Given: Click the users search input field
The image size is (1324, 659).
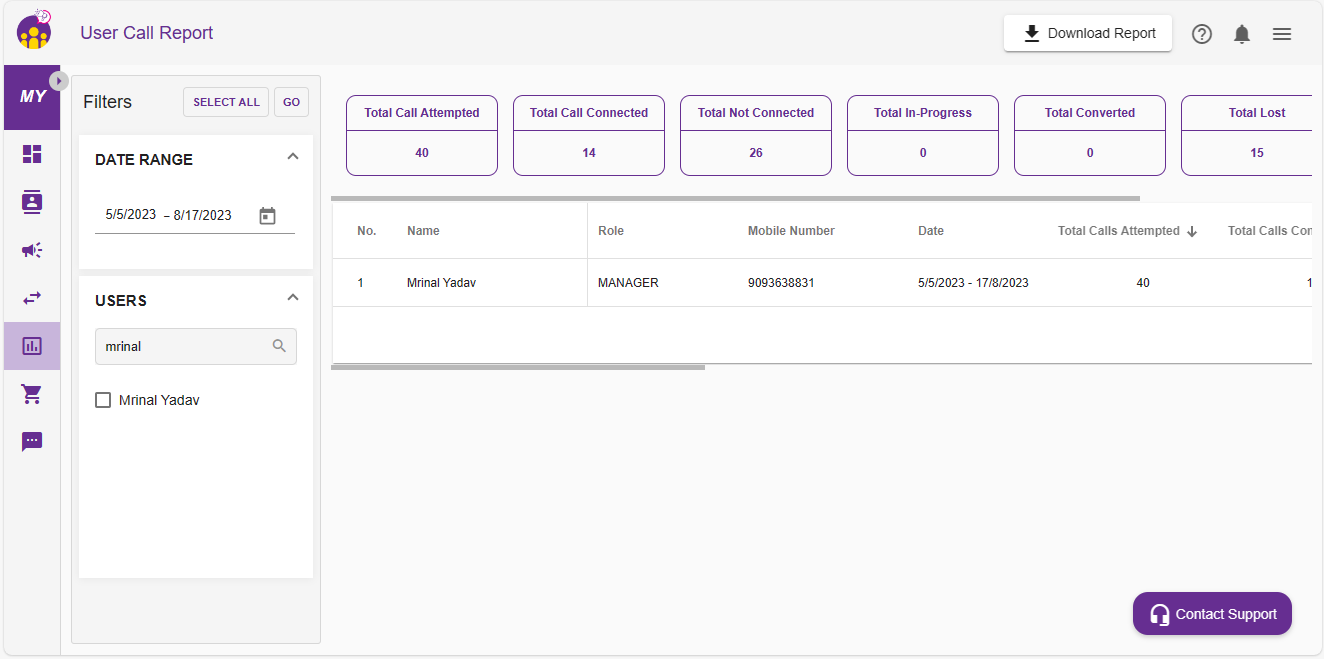Looking at the screenshot, I should coord(185,347).
